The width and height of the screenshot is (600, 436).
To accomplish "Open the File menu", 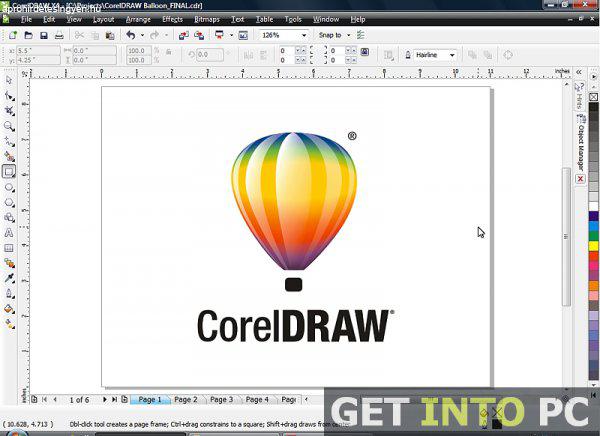I will click(26, 19).
